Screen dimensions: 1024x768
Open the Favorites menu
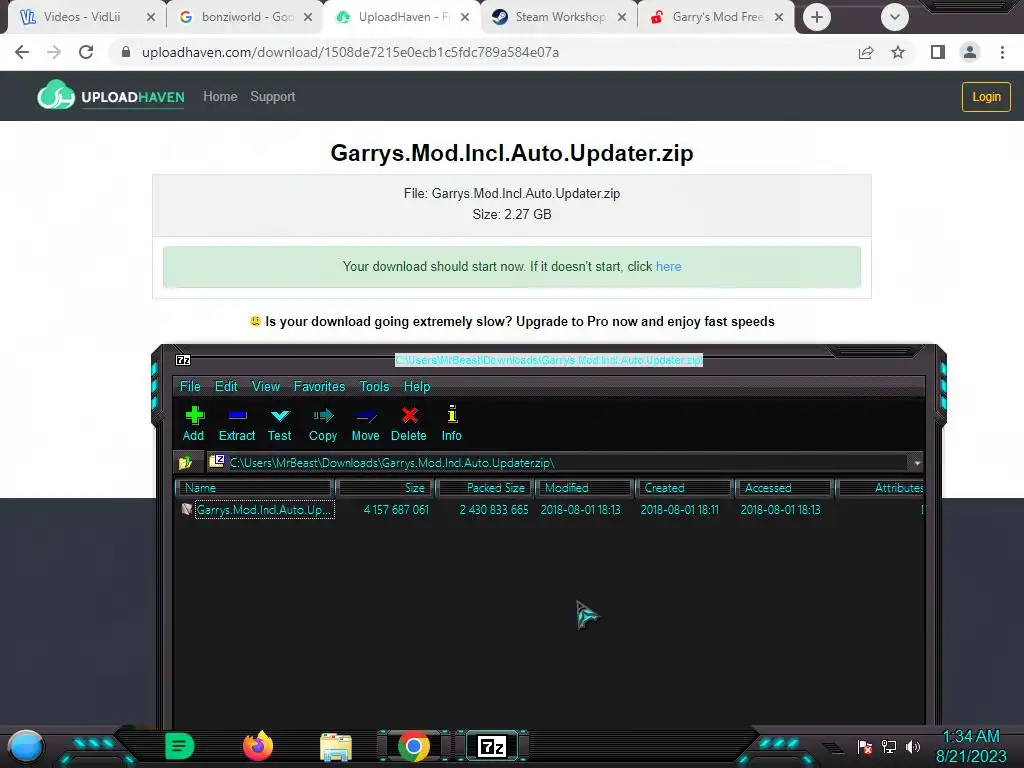[319, 387]
